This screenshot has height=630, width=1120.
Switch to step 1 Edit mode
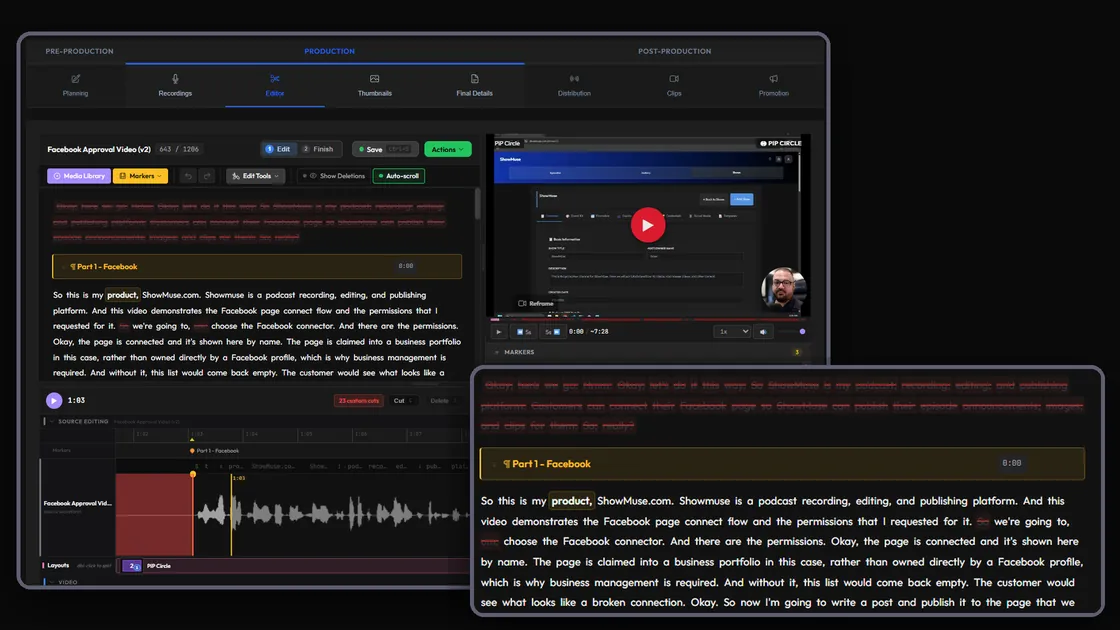tap(278, 149)
